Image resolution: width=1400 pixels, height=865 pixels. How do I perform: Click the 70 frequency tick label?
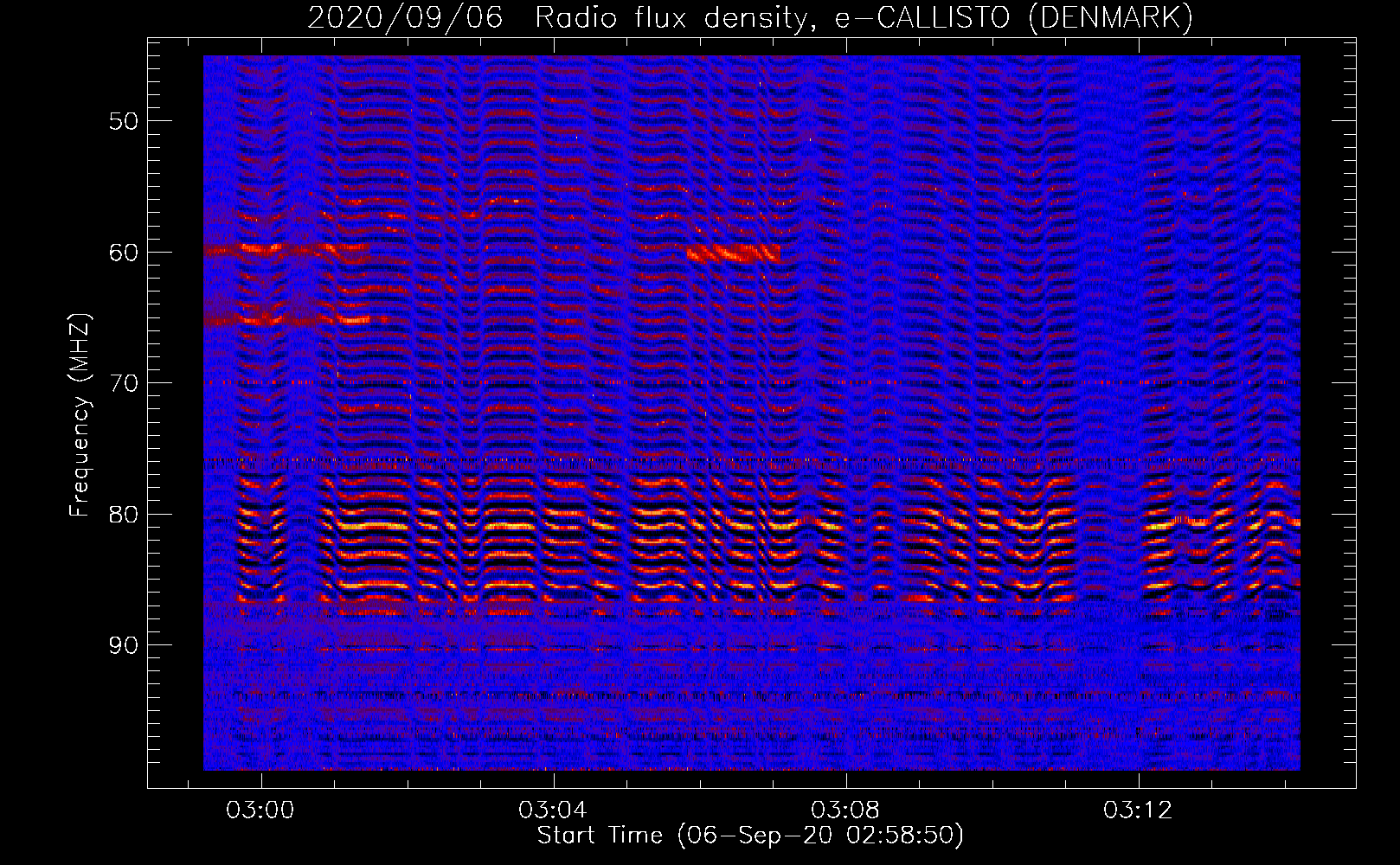click(x=124, y=383)
